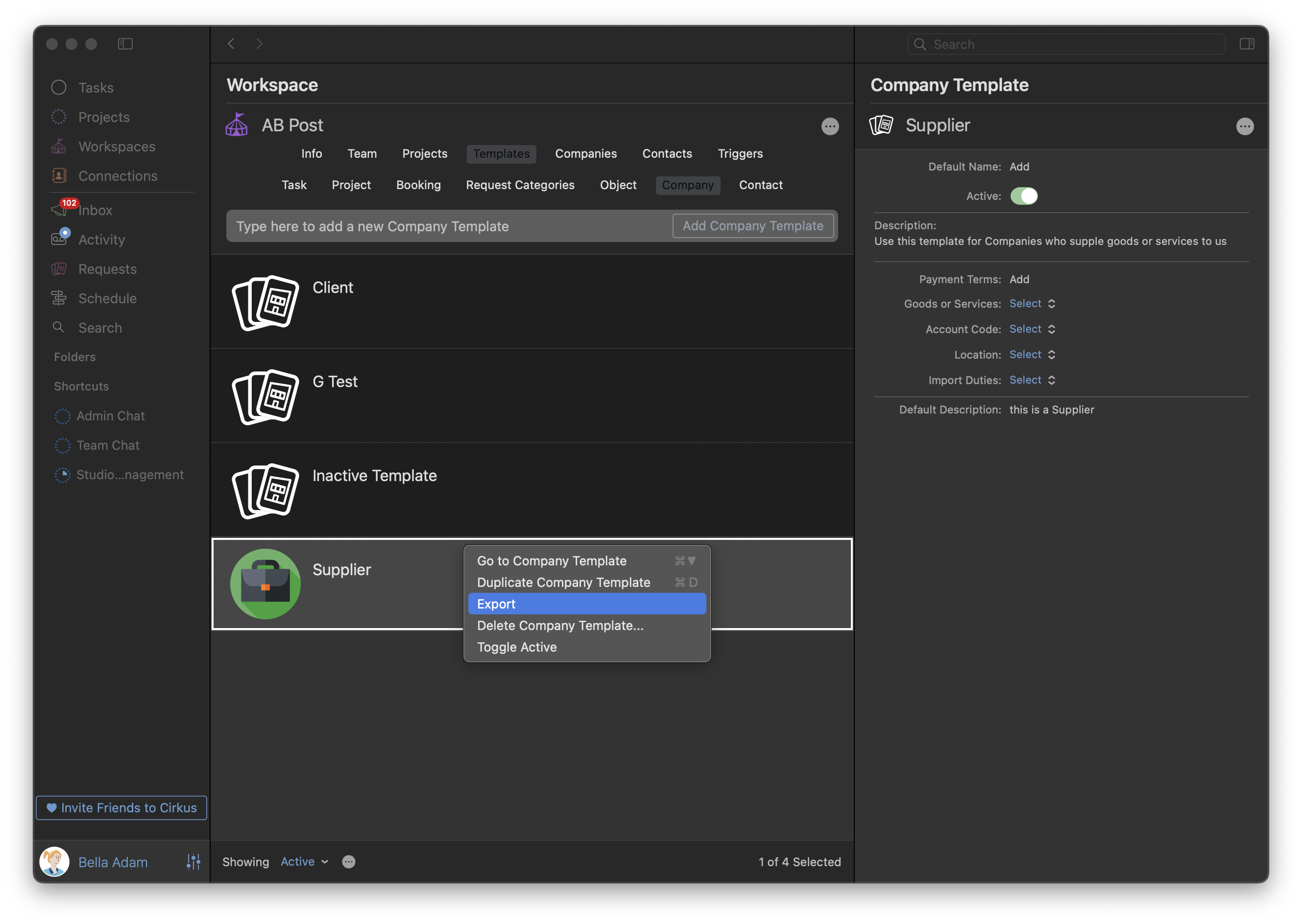Expand the Showing Active filter dropdown
The width and height of the screenshot is (1302, 924).
(304, 861)
